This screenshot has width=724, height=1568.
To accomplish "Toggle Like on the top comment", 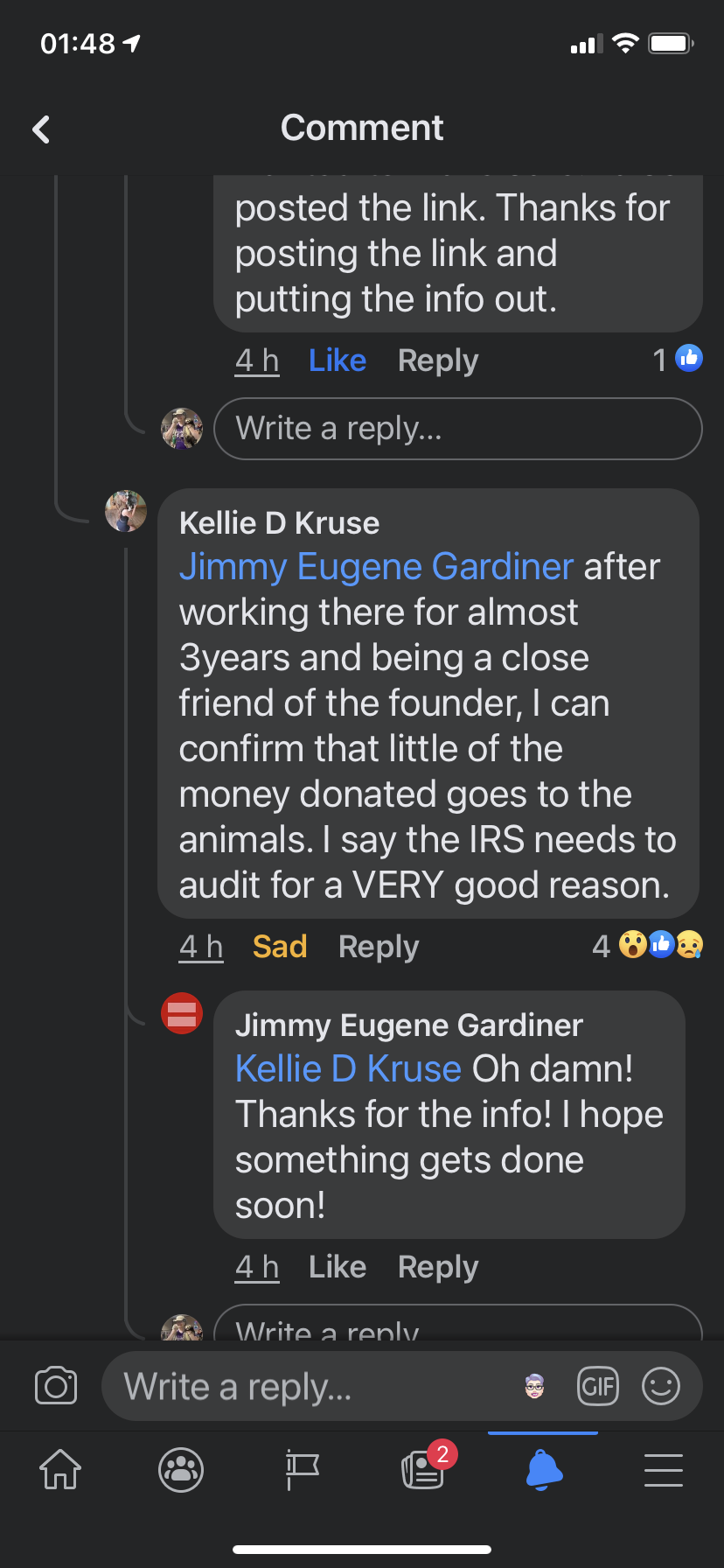I will coord(338,360).
